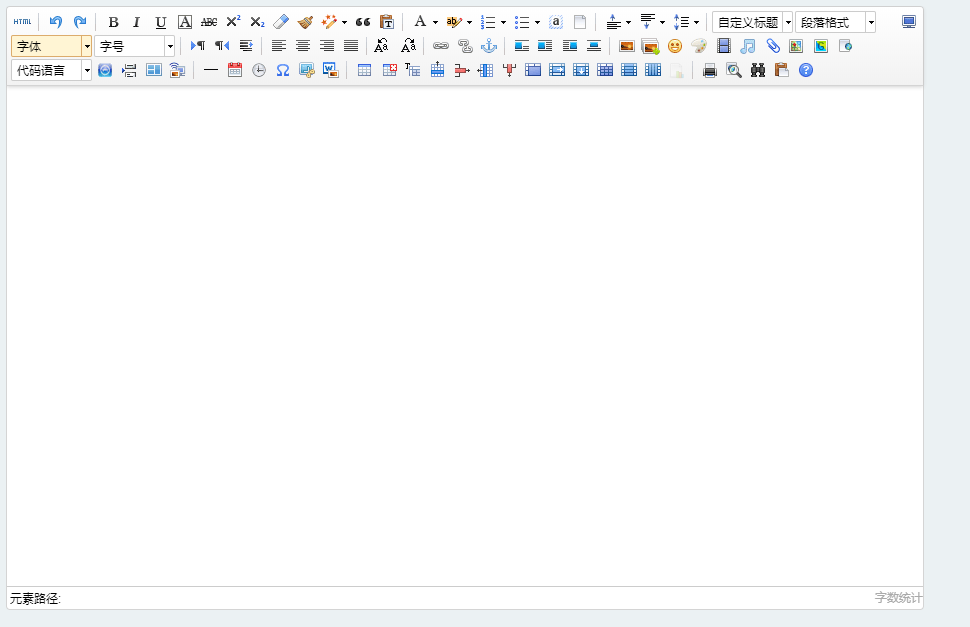Open the scrawl drawing palette

(699, 46)
